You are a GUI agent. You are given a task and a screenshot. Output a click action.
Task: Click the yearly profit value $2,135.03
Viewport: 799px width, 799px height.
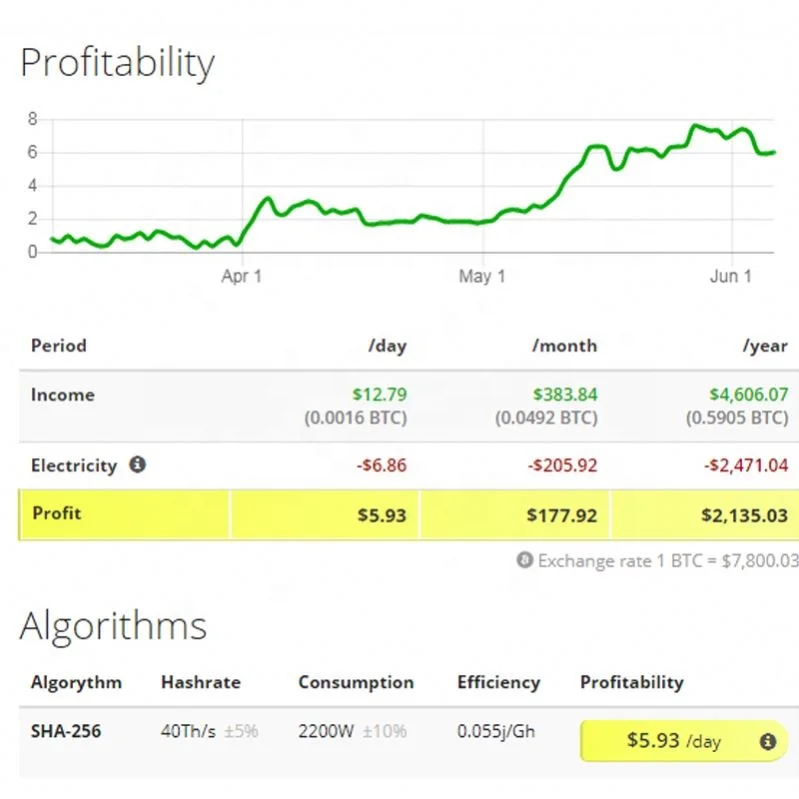(745, 515)
